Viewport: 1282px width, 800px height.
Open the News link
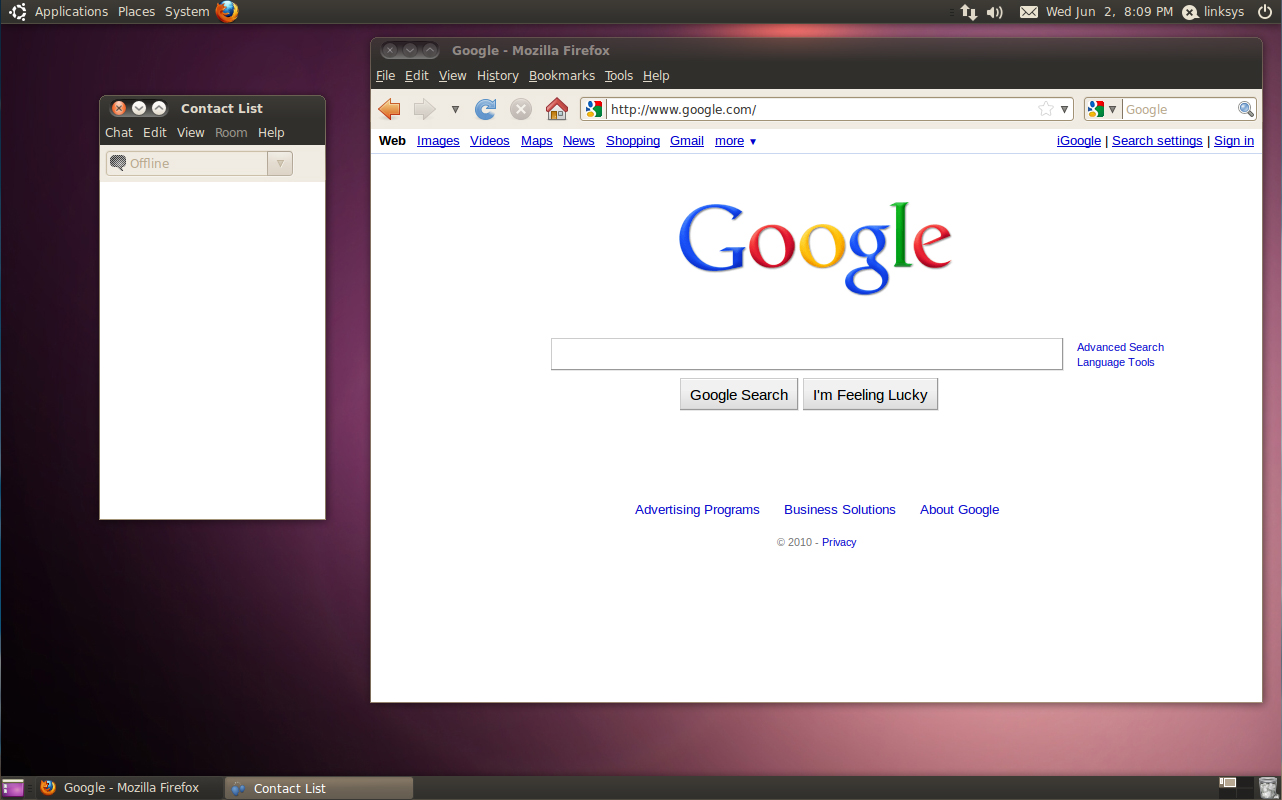pyautogui.click(x=579, y=141)
